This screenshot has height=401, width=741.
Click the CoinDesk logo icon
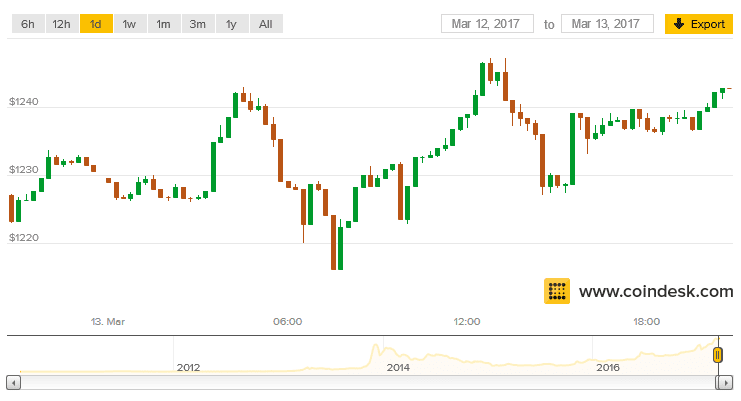[x=557, y=291]
